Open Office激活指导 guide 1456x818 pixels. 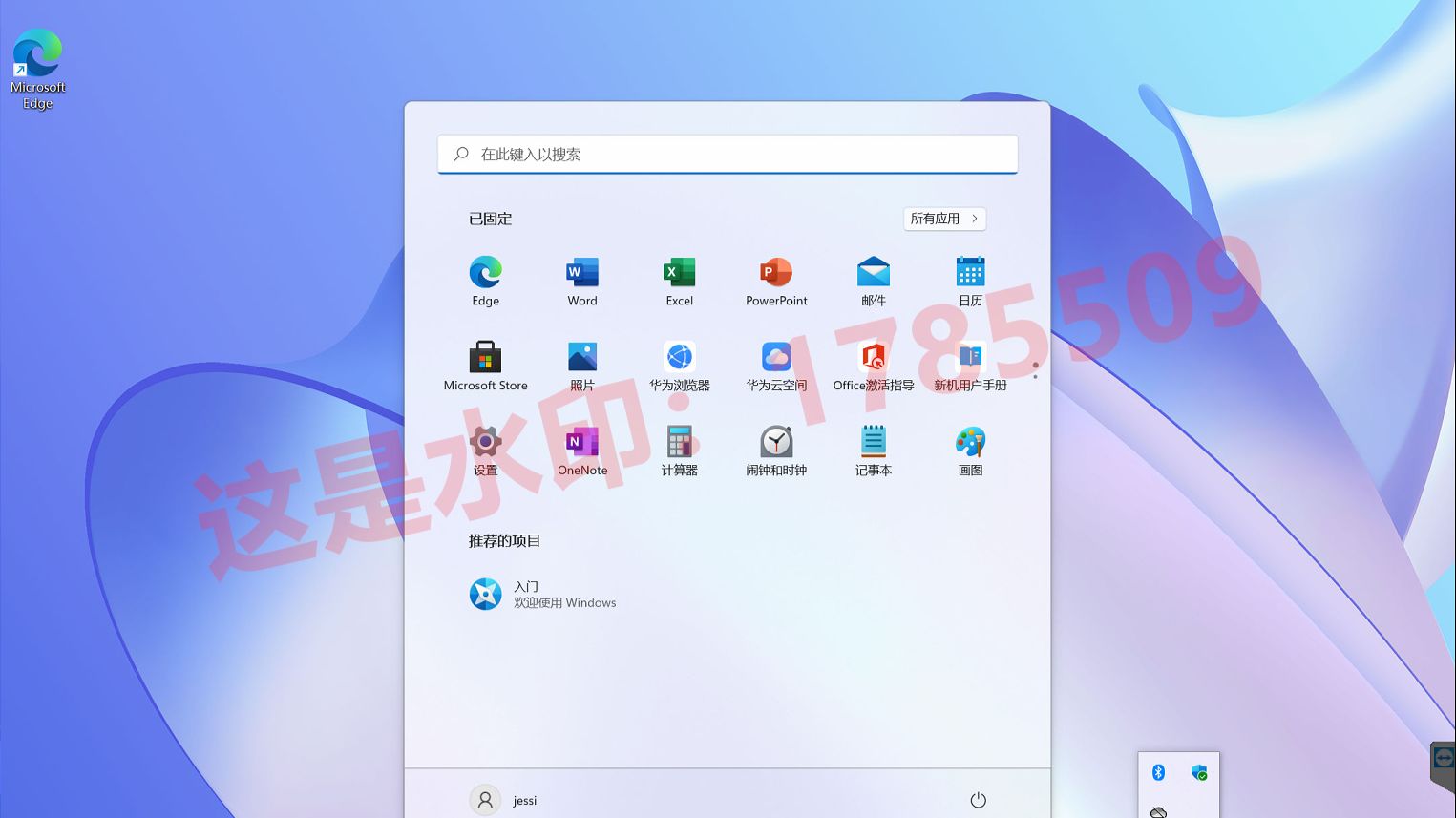[874, 367]
